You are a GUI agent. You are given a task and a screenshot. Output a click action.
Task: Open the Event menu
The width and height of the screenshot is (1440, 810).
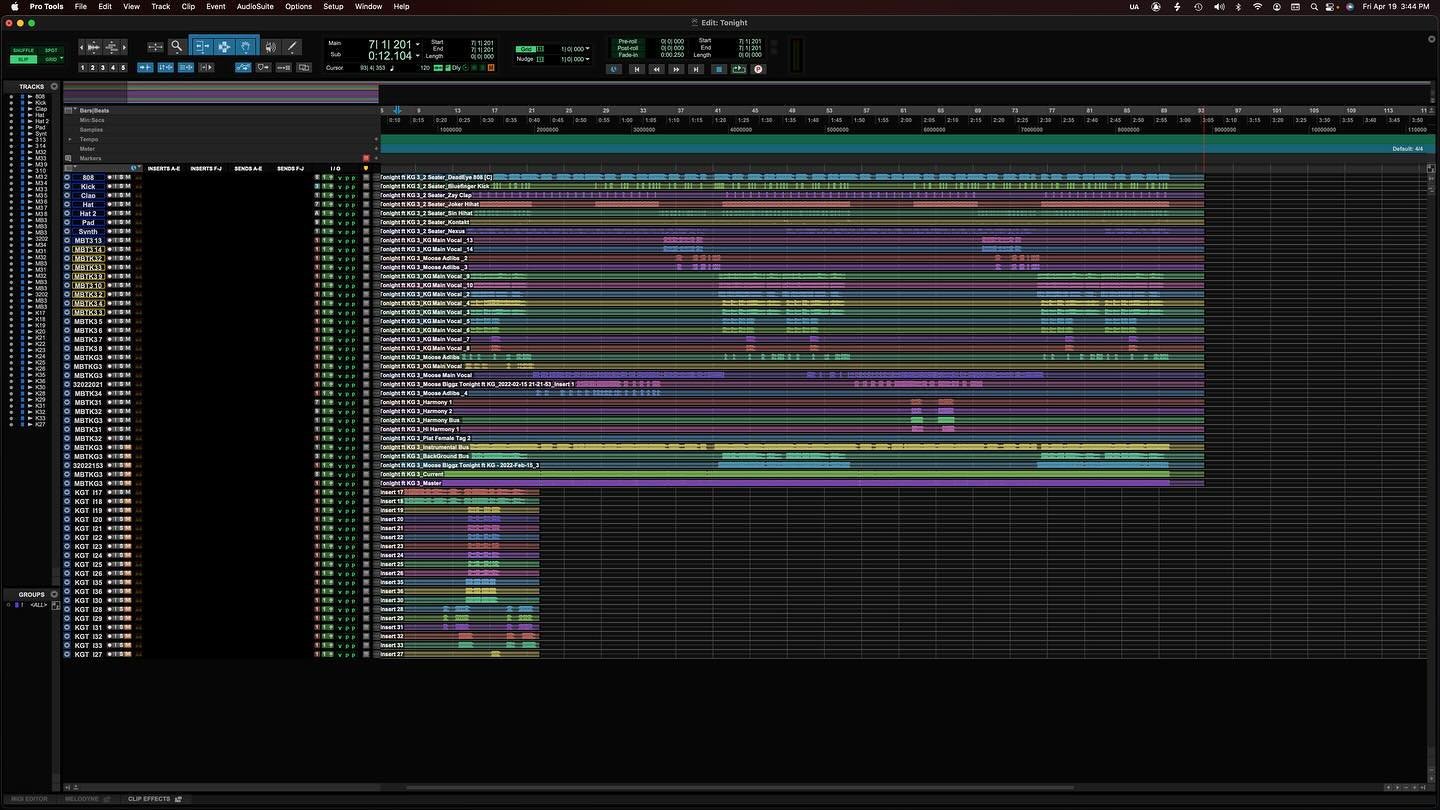click(x=215, y=6)
